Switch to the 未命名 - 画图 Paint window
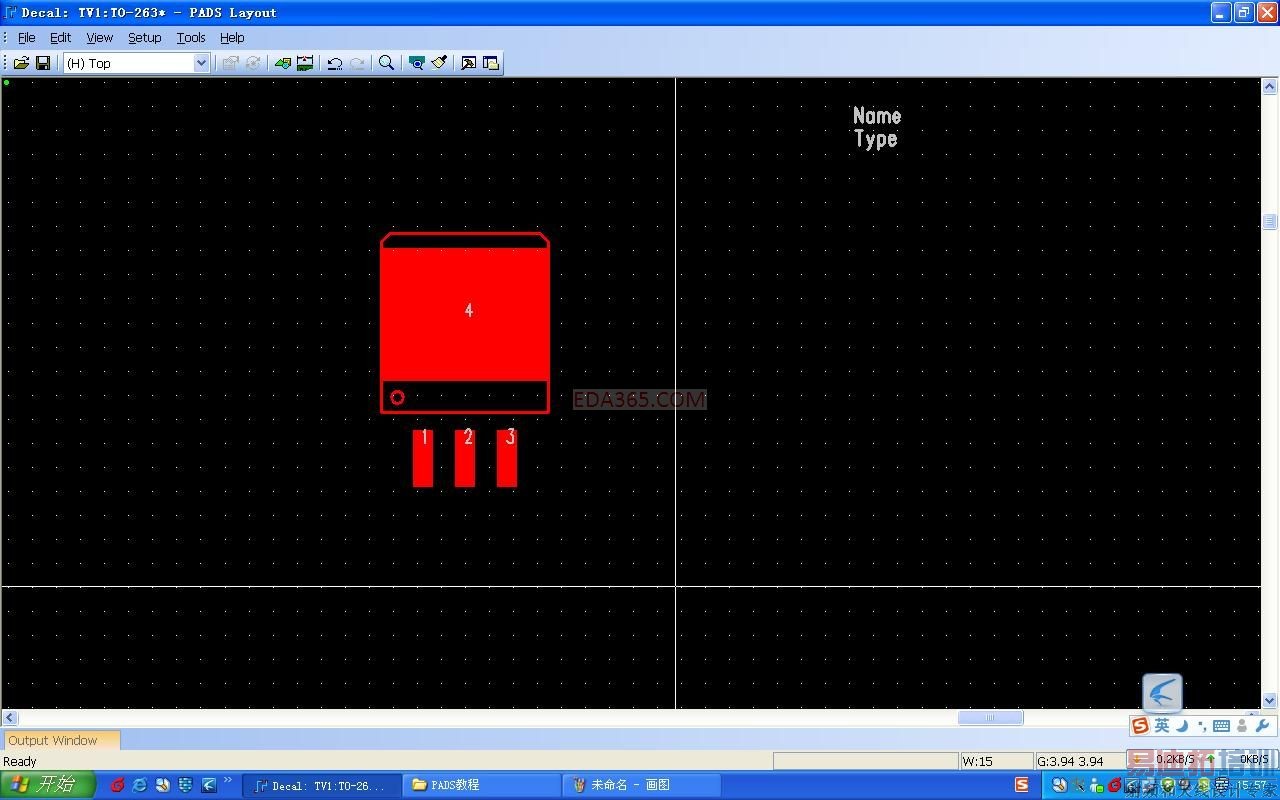 tap(642, 786)
